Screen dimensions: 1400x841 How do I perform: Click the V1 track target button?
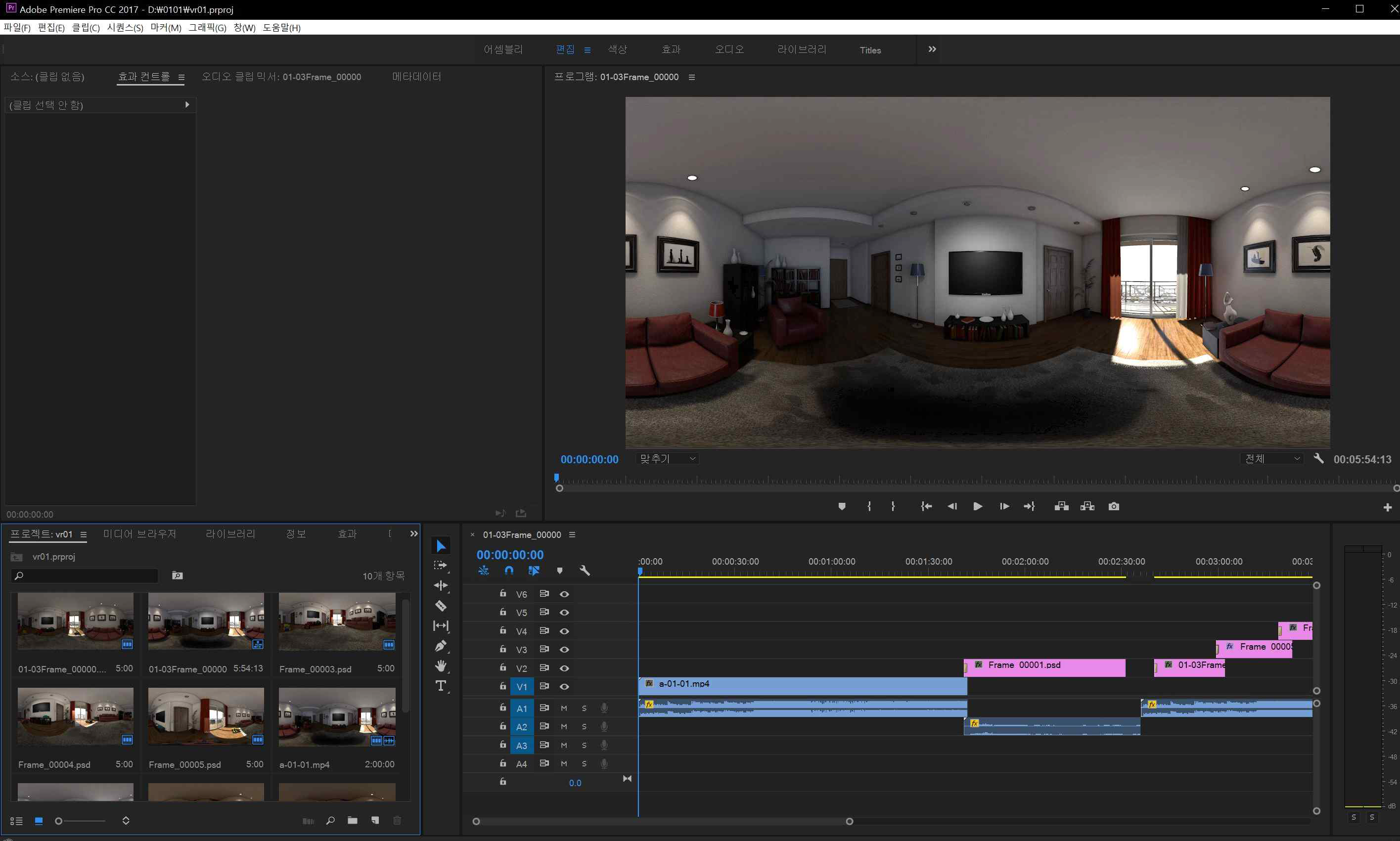pos(521,686)
